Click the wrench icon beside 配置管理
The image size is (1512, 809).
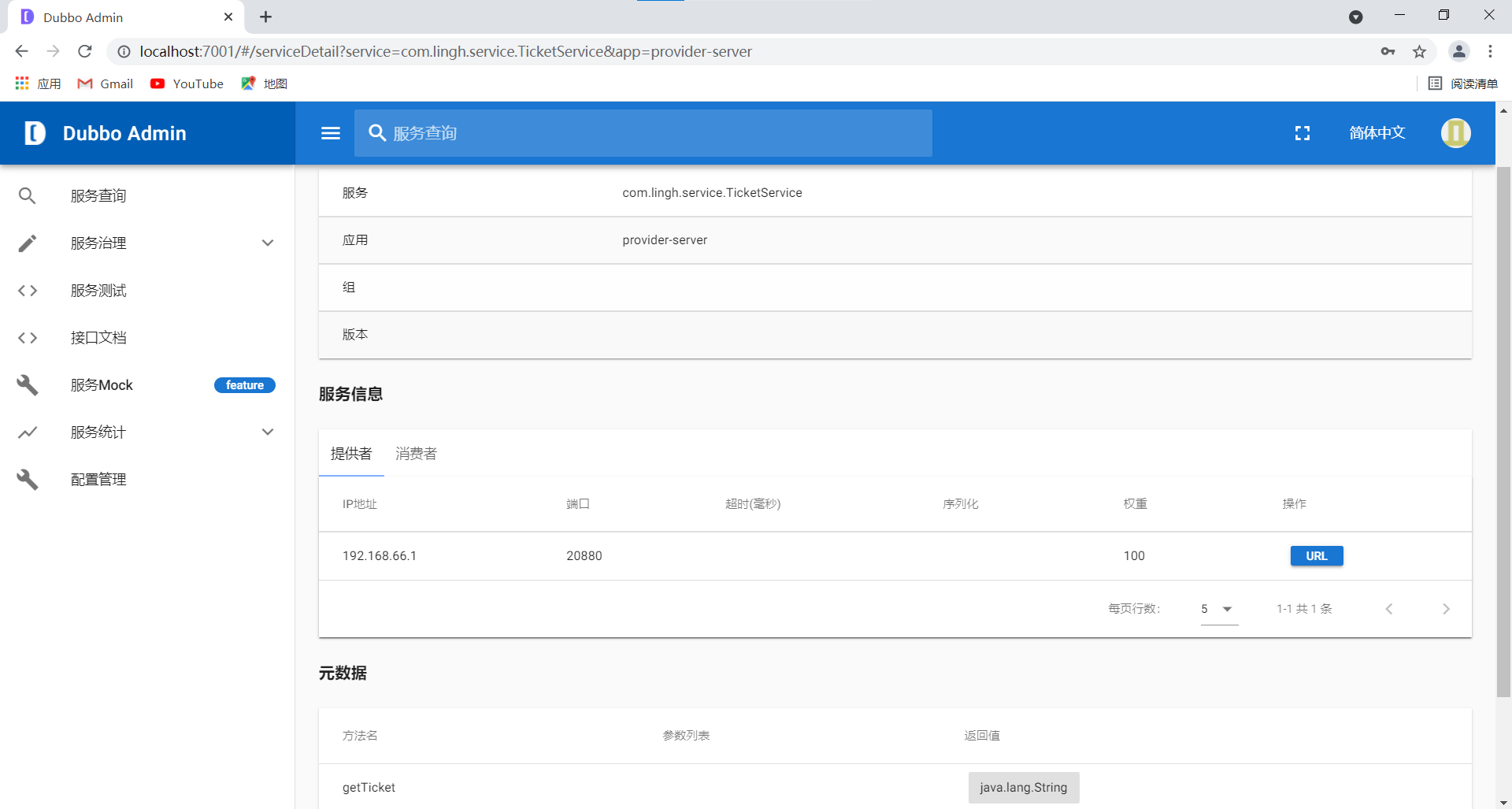point(28,480)
